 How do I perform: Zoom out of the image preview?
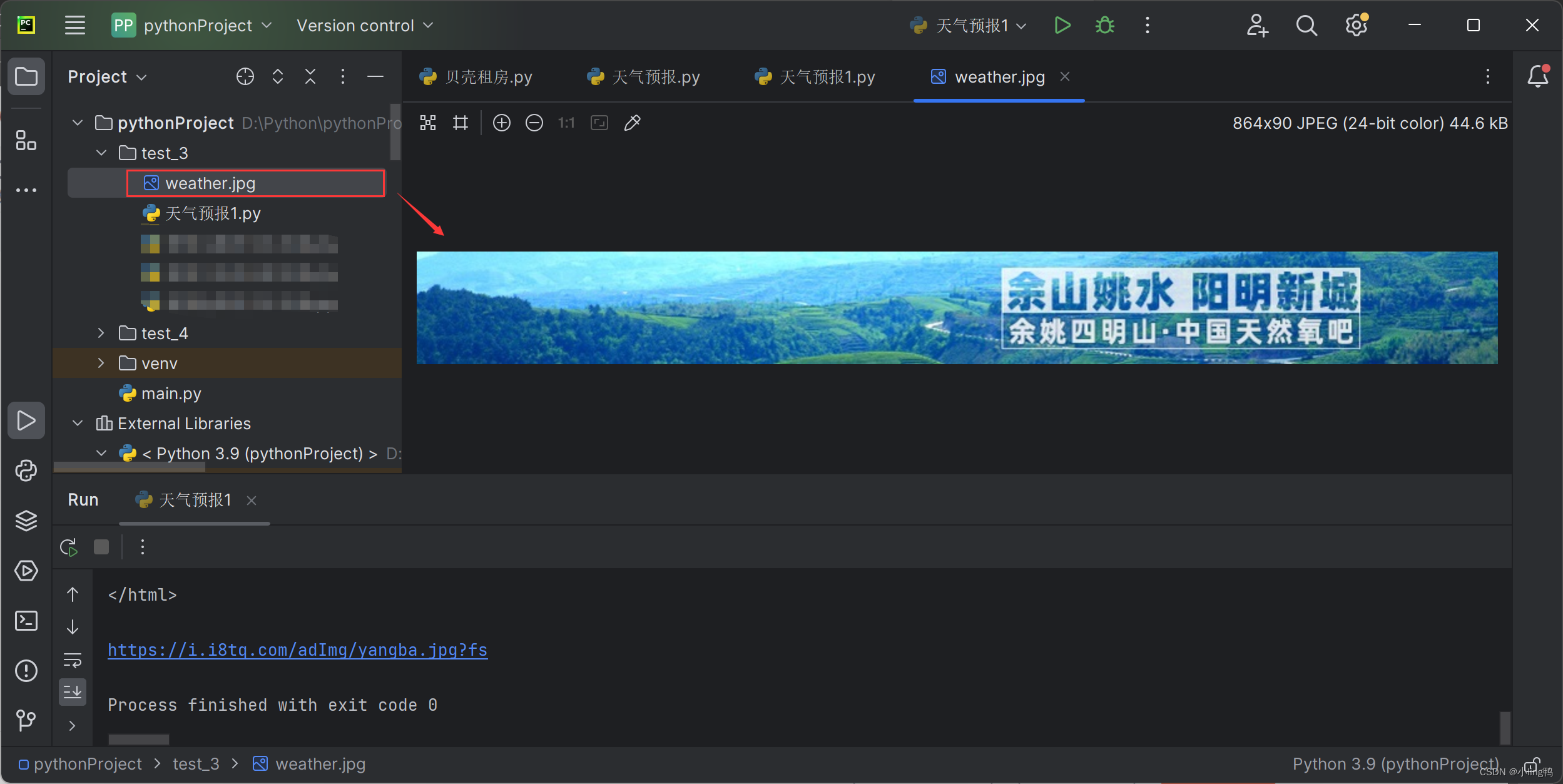(534, 123)
